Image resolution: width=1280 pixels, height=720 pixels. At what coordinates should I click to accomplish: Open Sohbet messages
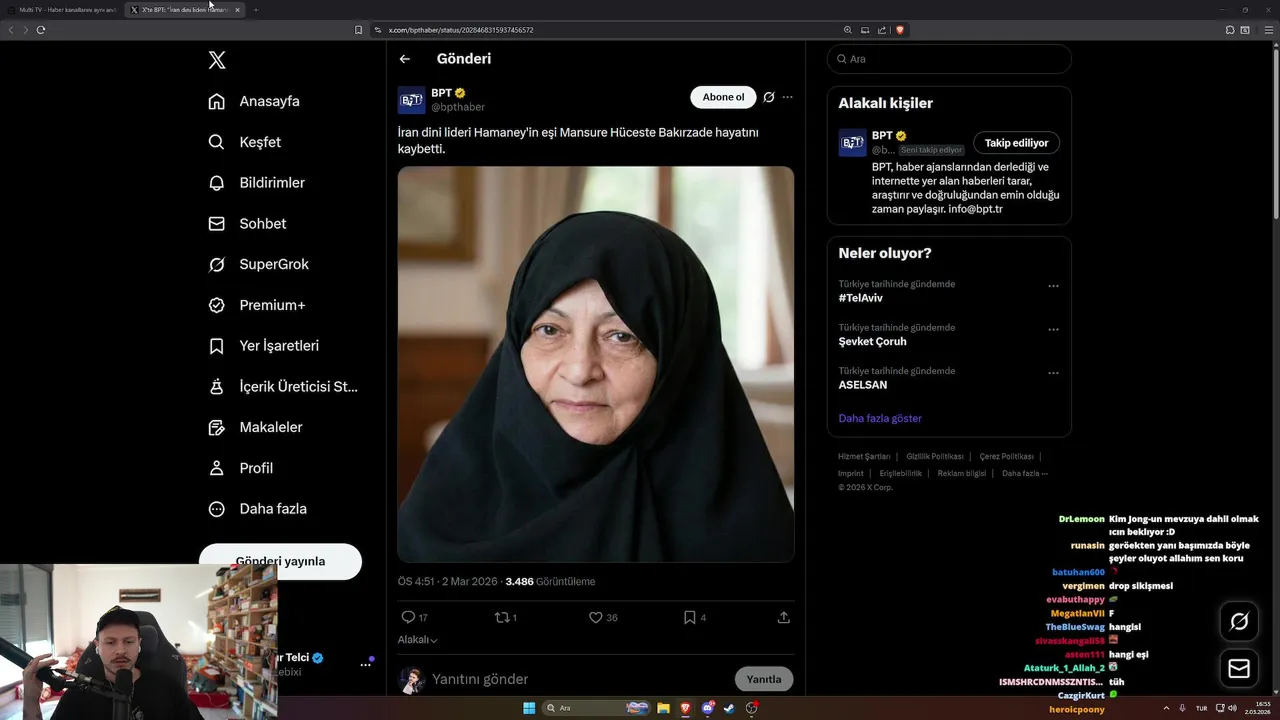pos(247,224)
